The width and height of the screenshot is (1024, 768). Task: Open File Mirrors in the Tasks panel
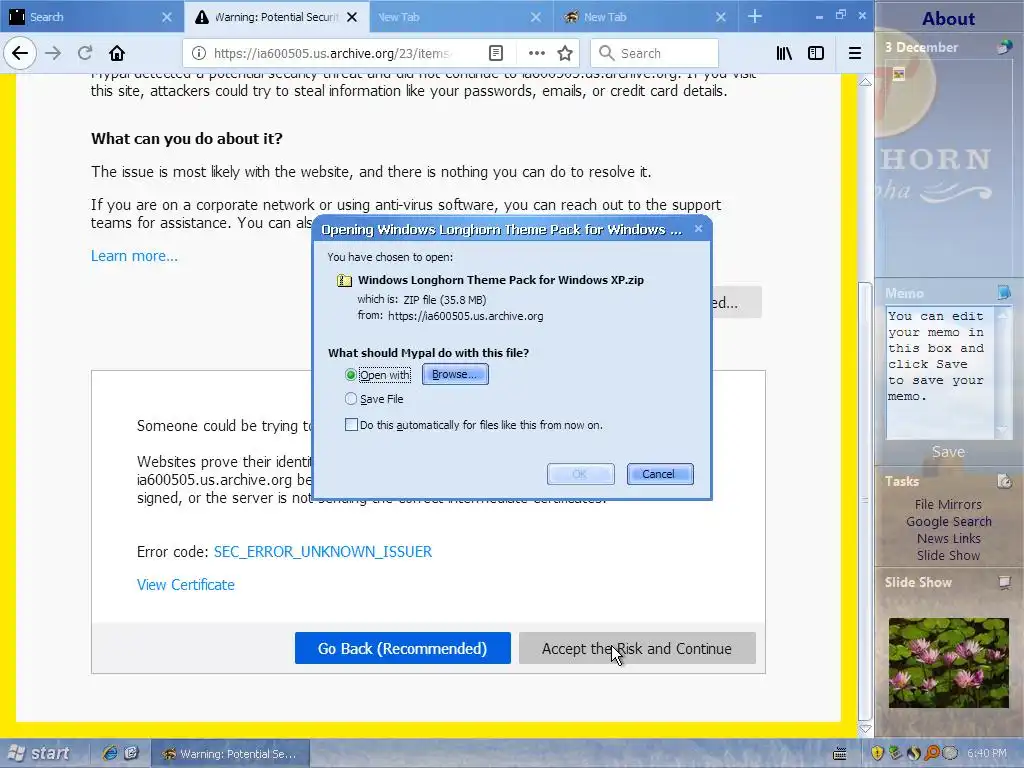(x=948, y=504)
